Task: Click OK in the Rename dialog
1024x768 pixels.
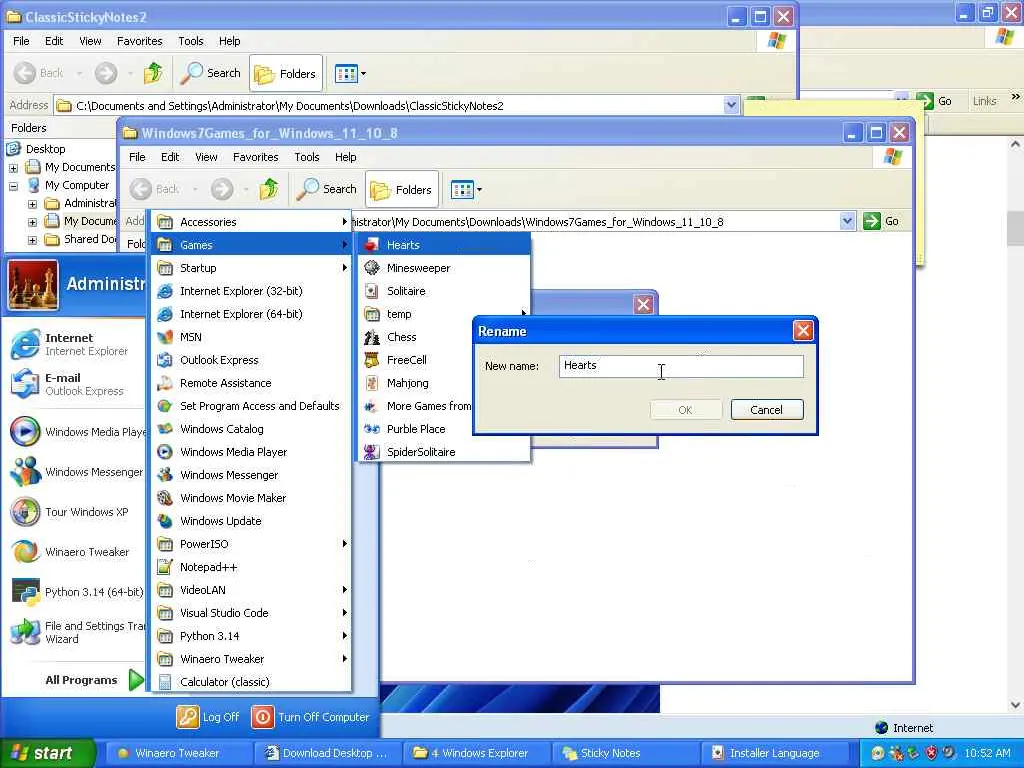Action: coord(686,409)
